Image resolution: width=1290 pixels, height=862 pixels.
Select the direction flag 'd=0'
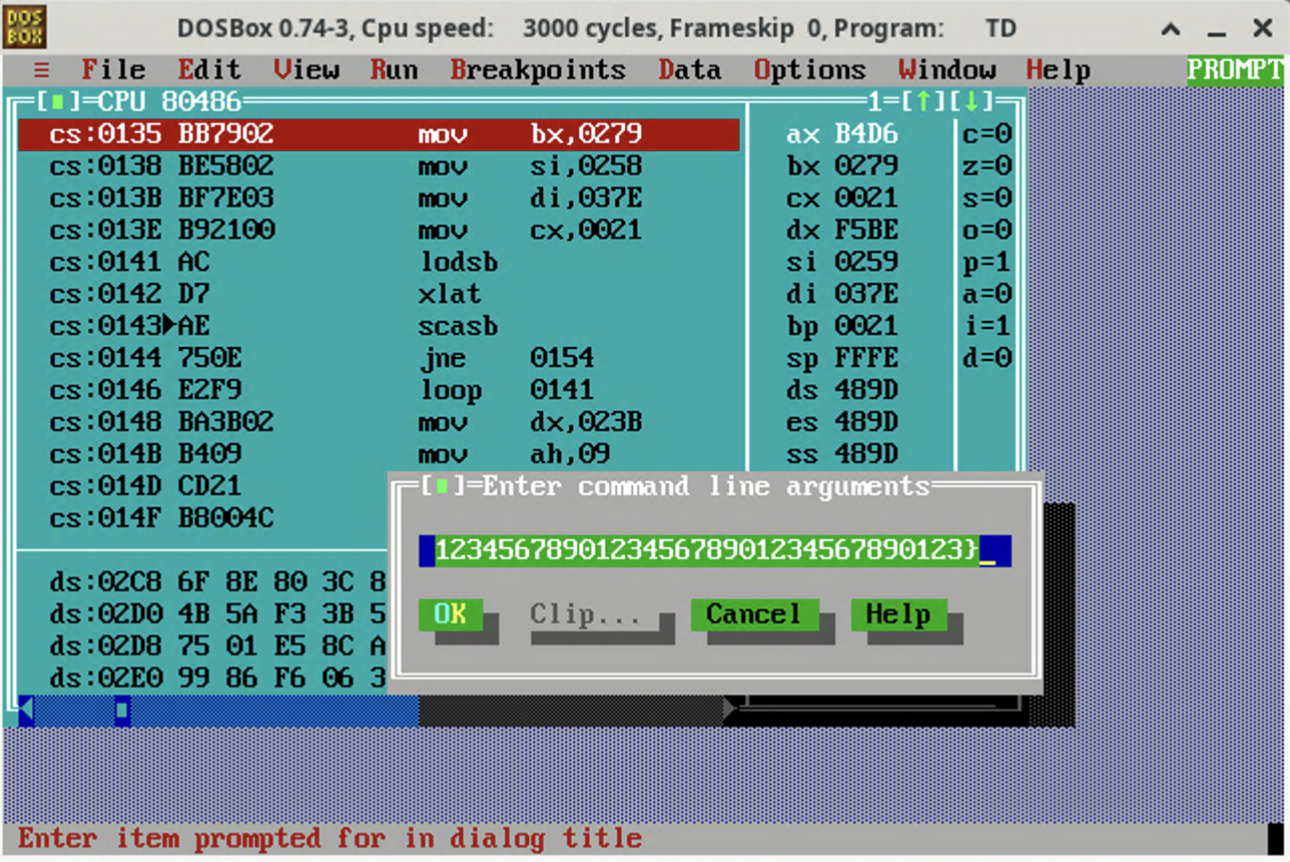(987, 358)
